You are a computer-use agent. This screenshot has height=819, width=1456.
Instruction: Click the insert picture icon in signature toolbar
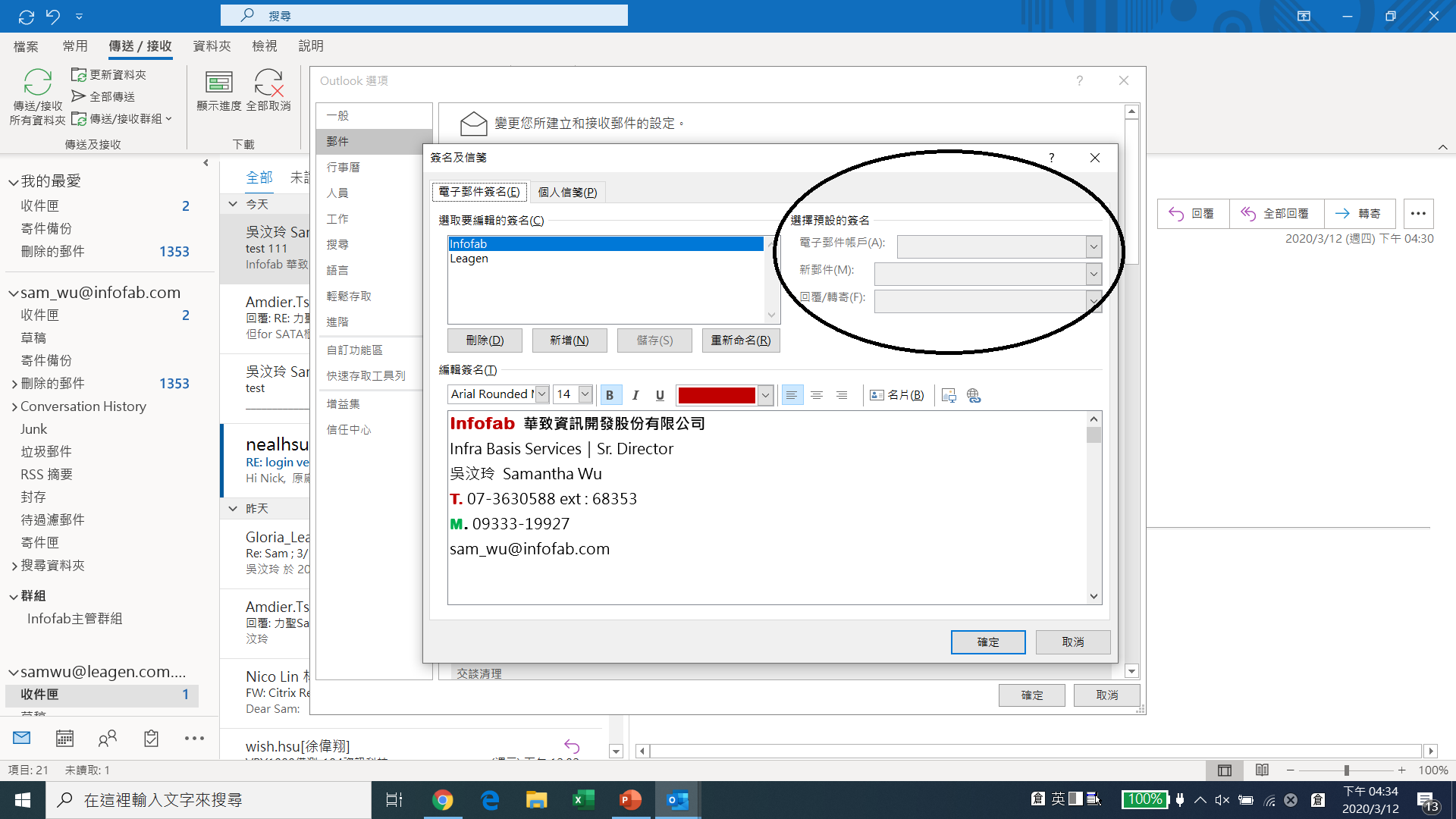[949, 395]
